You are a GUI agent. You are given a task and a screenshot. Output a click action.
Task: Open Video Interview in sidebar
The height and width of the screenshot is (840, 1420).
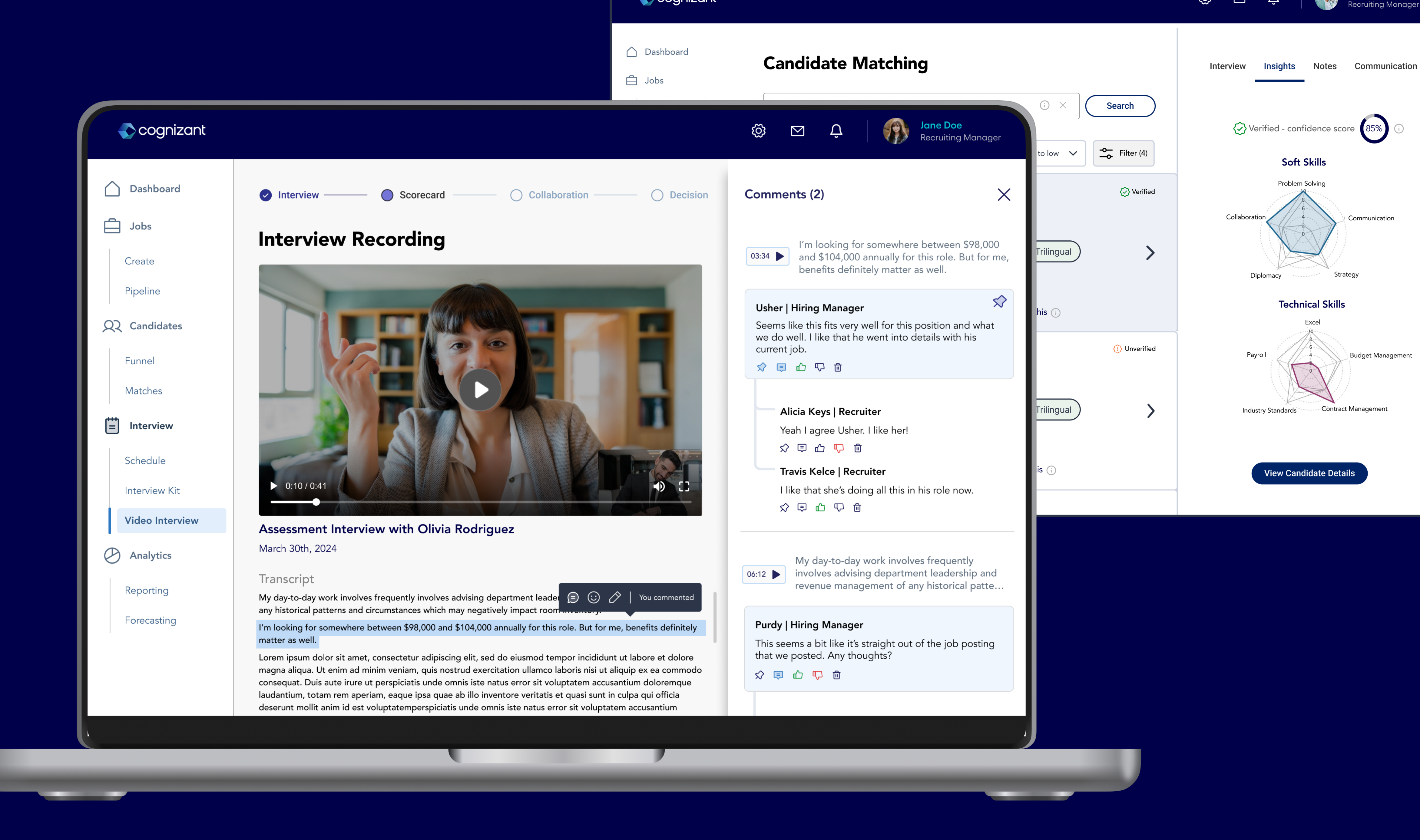click(x=171, y=520)
